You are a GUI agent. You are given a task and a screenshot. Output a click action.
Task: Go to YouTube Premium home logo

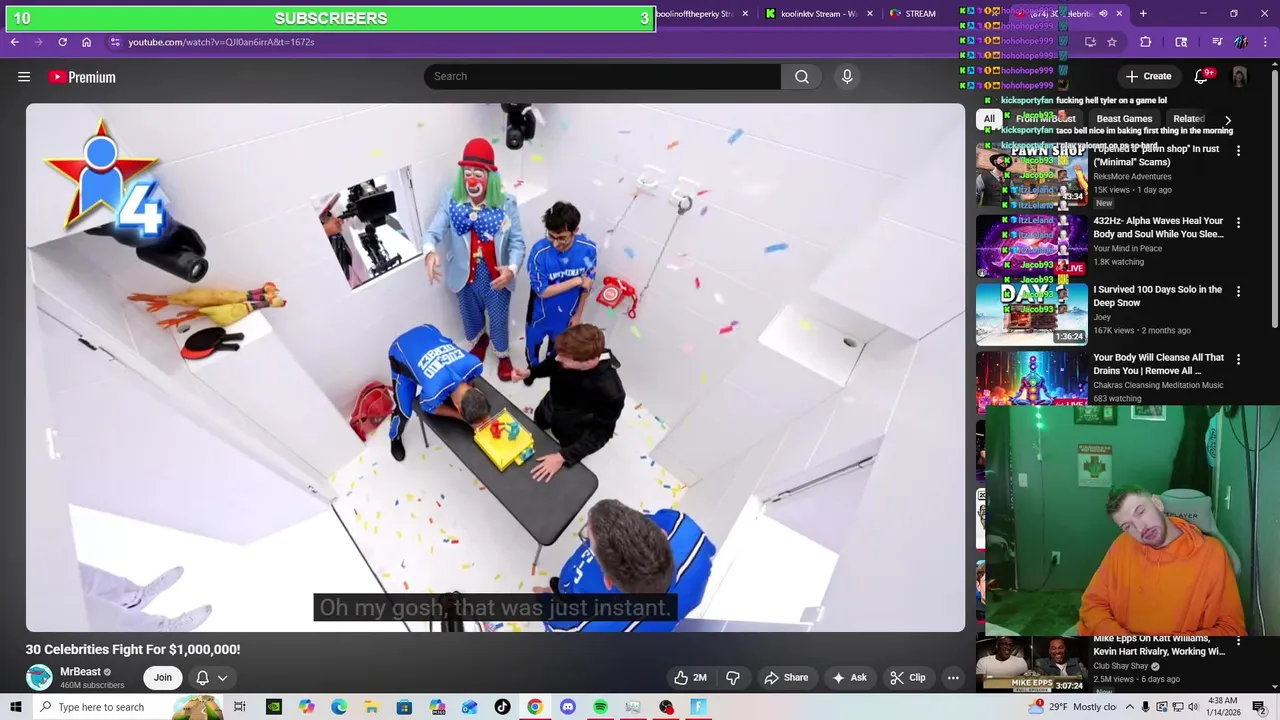82,77
